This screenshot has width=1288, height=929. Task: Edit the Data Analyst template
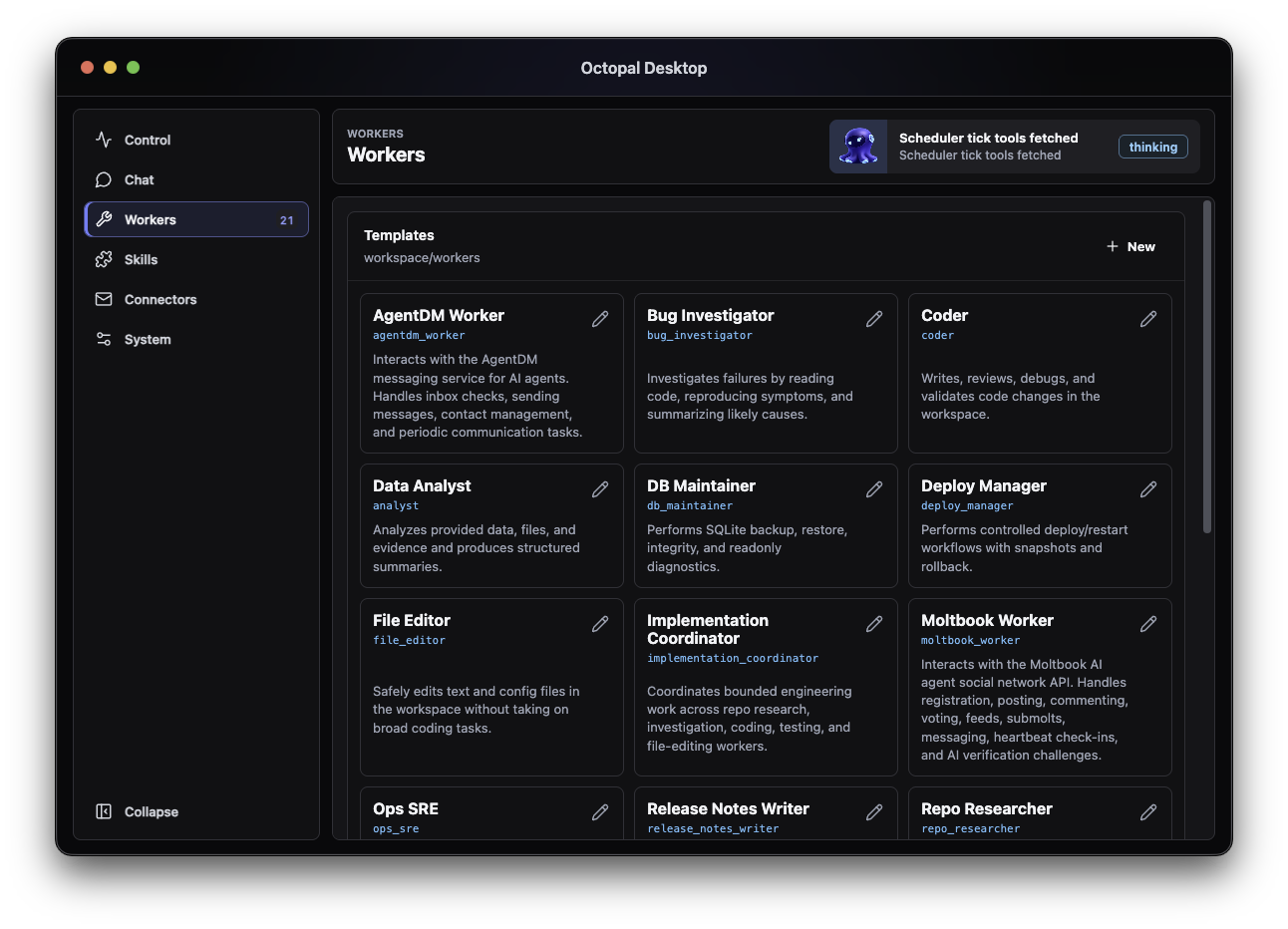(600, 489)
